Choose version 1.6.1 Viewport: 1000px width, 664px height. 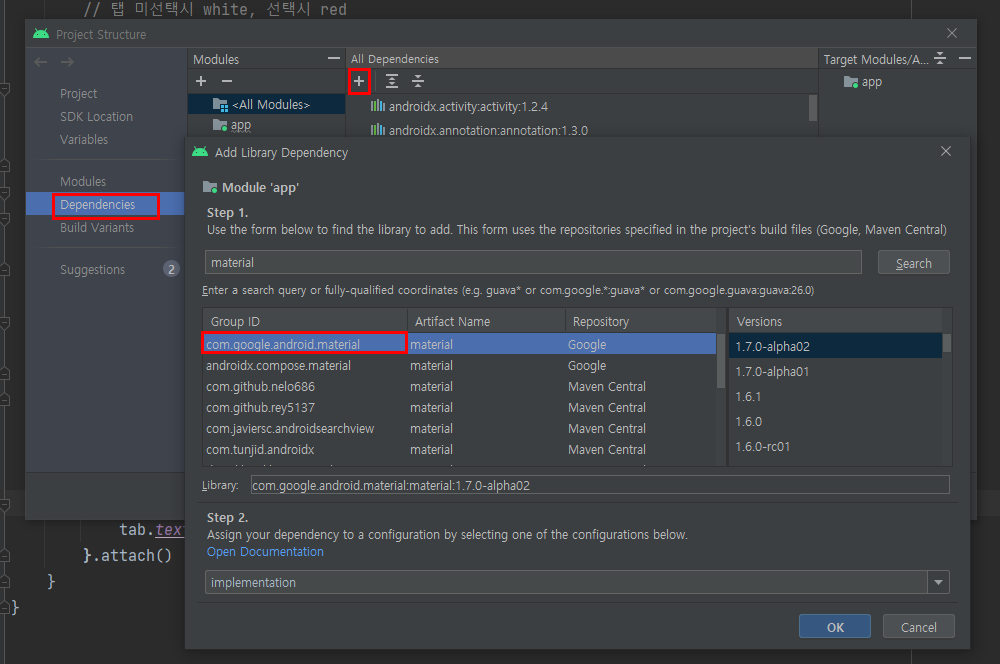pos(835,397)
